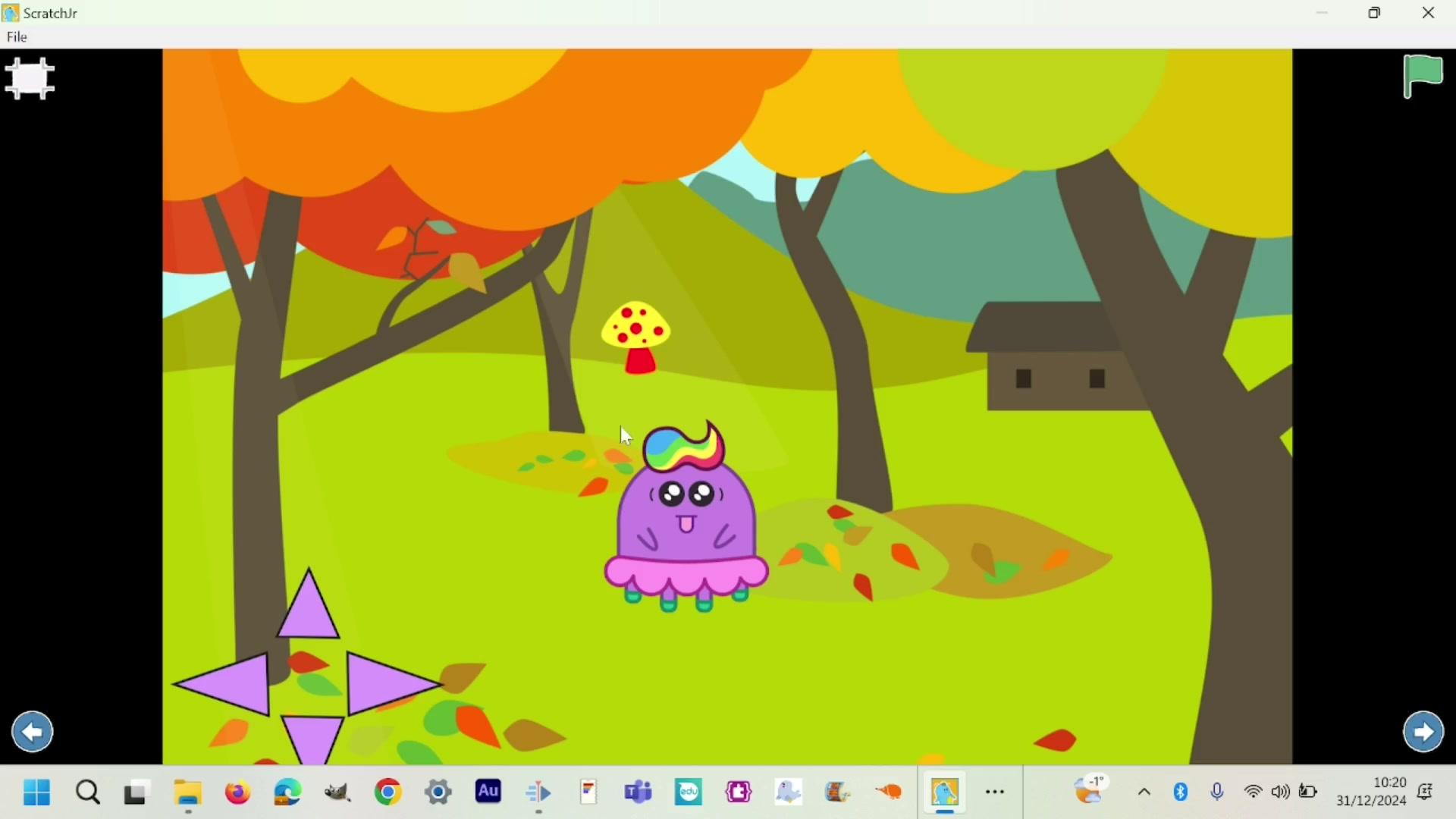
Task: Toggle the Bluetooth tray icon
Action: (x=1181, y=793)
